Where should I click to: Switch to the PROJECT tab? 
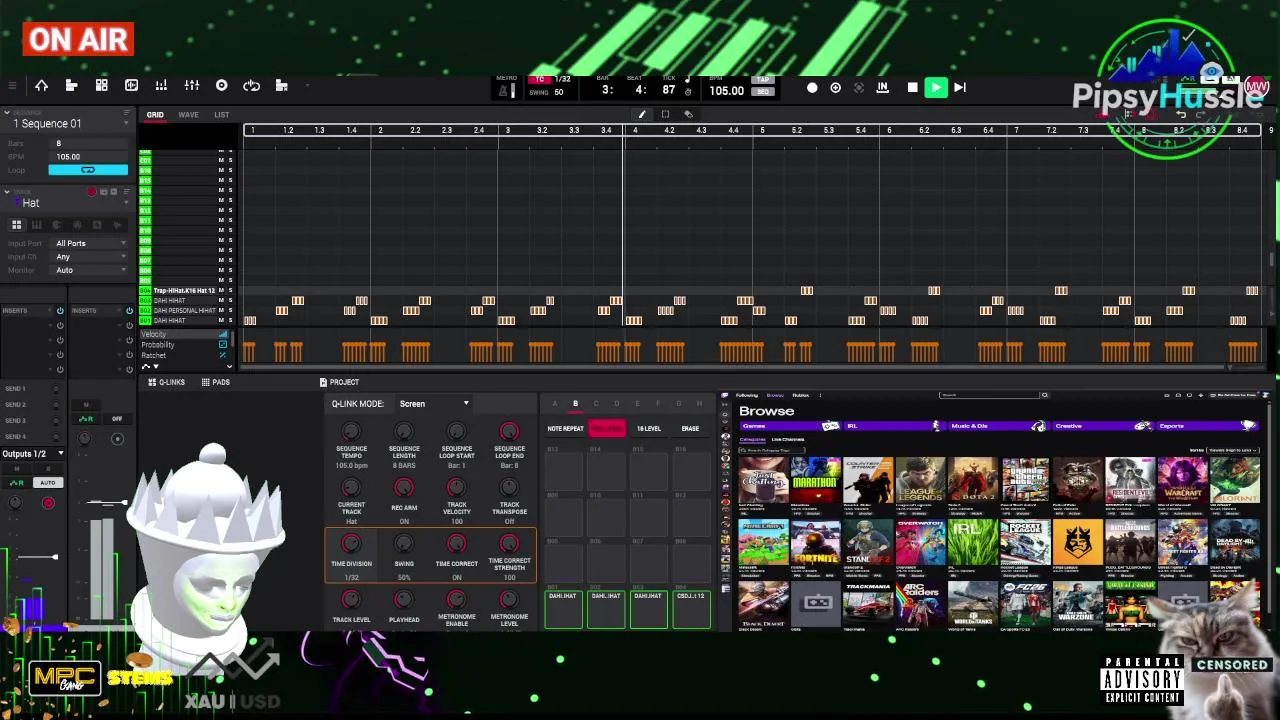339,382
